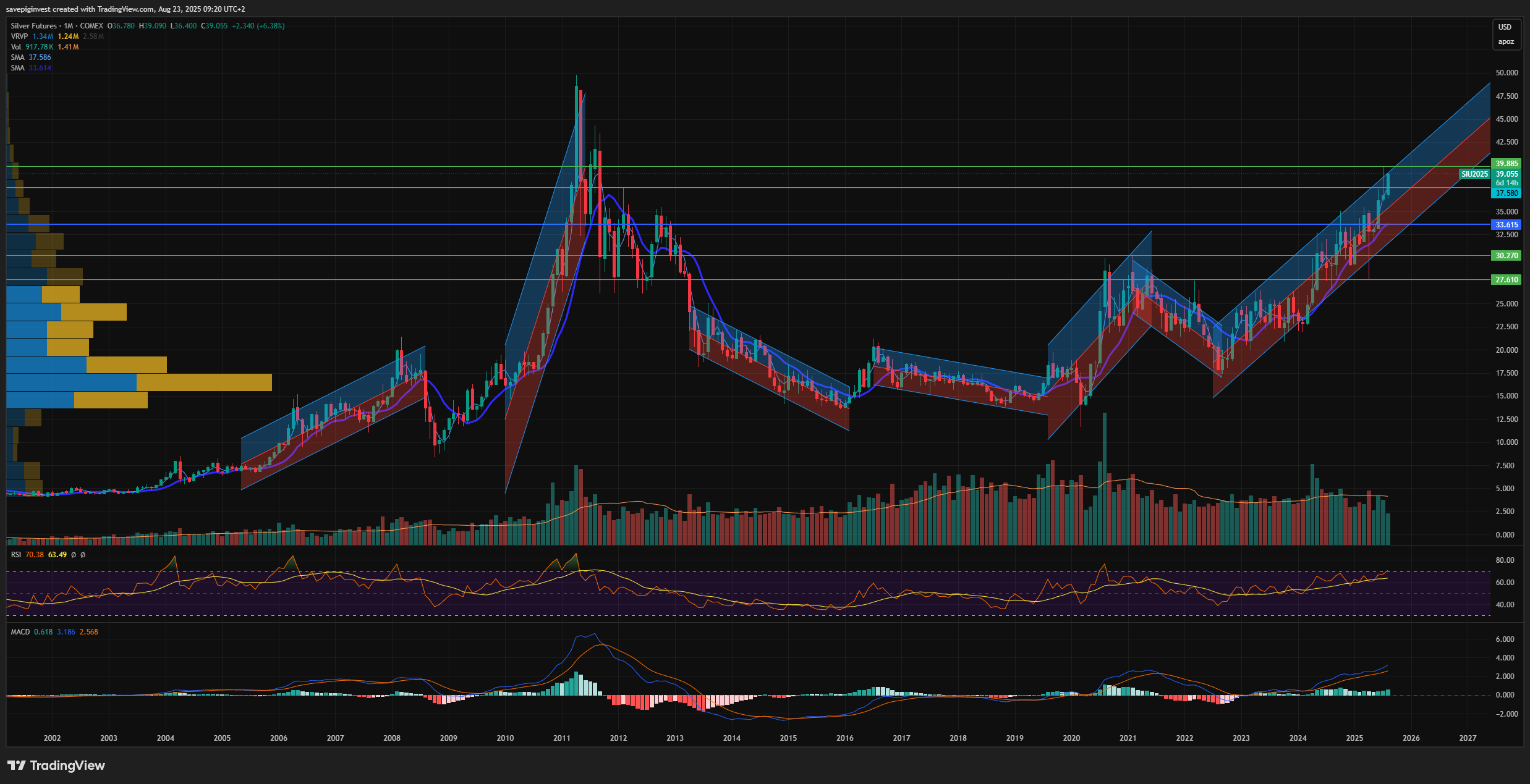Click the Silver Futures symbol title
This screenshot has width=1530, height=784.
[x=33, y=26]
